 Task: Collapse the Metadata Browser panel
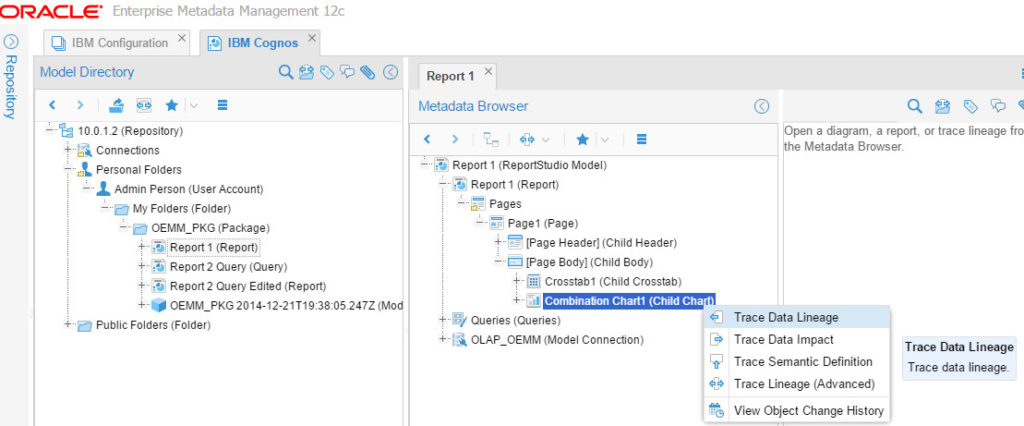click(761, 106)
